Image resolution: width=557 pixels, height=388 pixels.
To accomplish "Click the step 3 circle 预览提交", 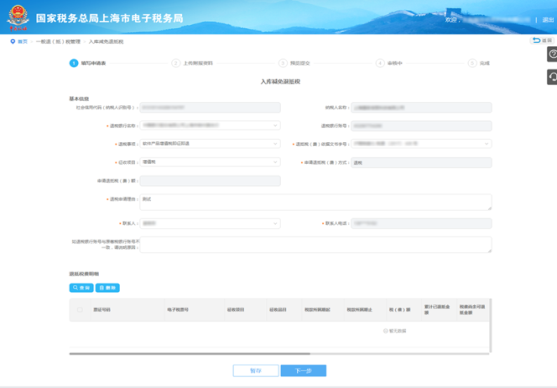I will point(283,63).
